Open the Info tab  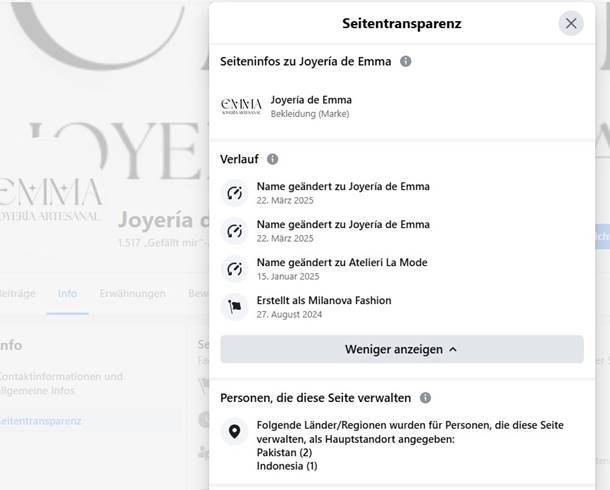point(67,294)
